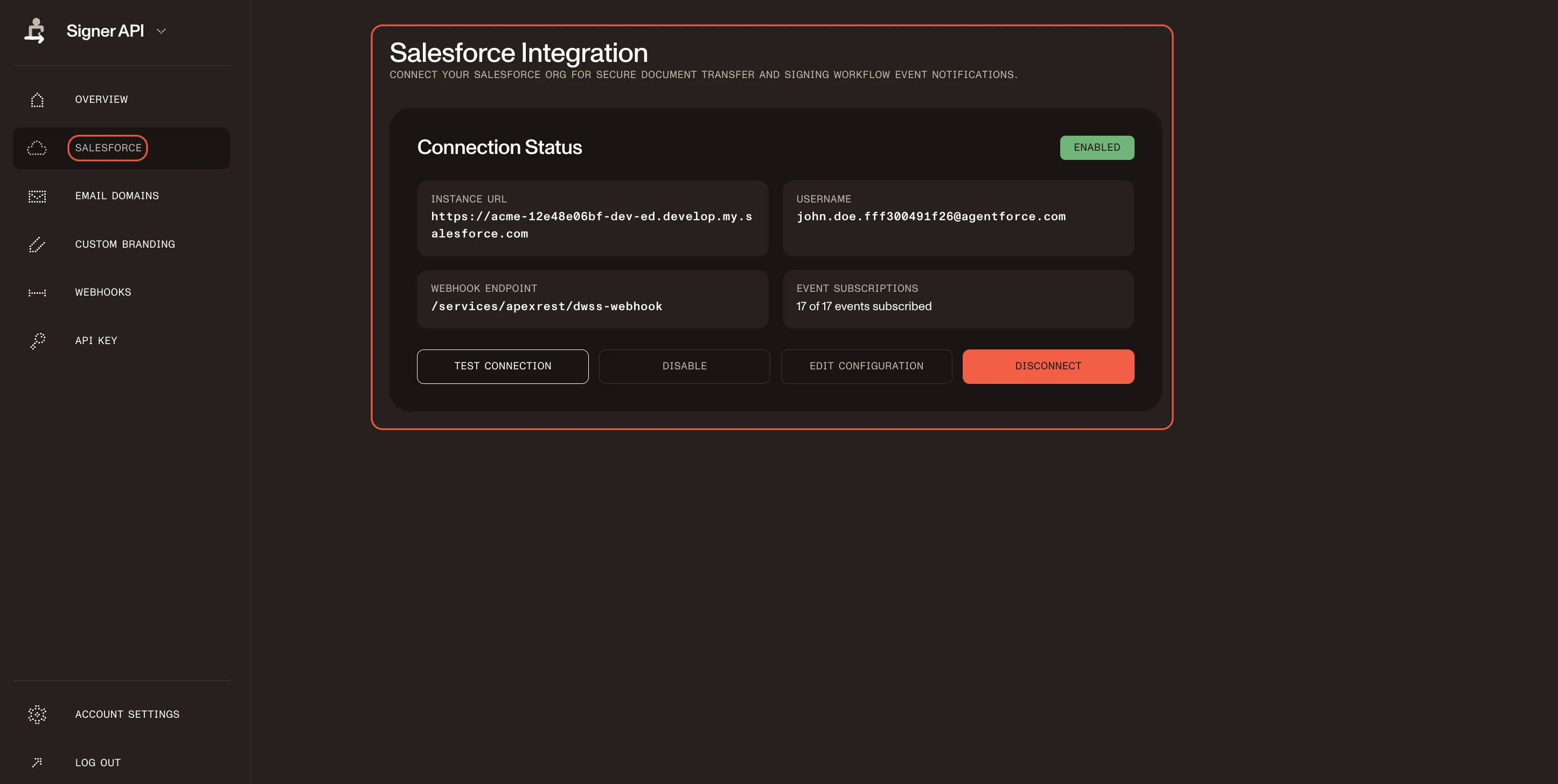Open the Overview page
The width and height of the screenshot is (1558, 784).
(x=121, y=100)
